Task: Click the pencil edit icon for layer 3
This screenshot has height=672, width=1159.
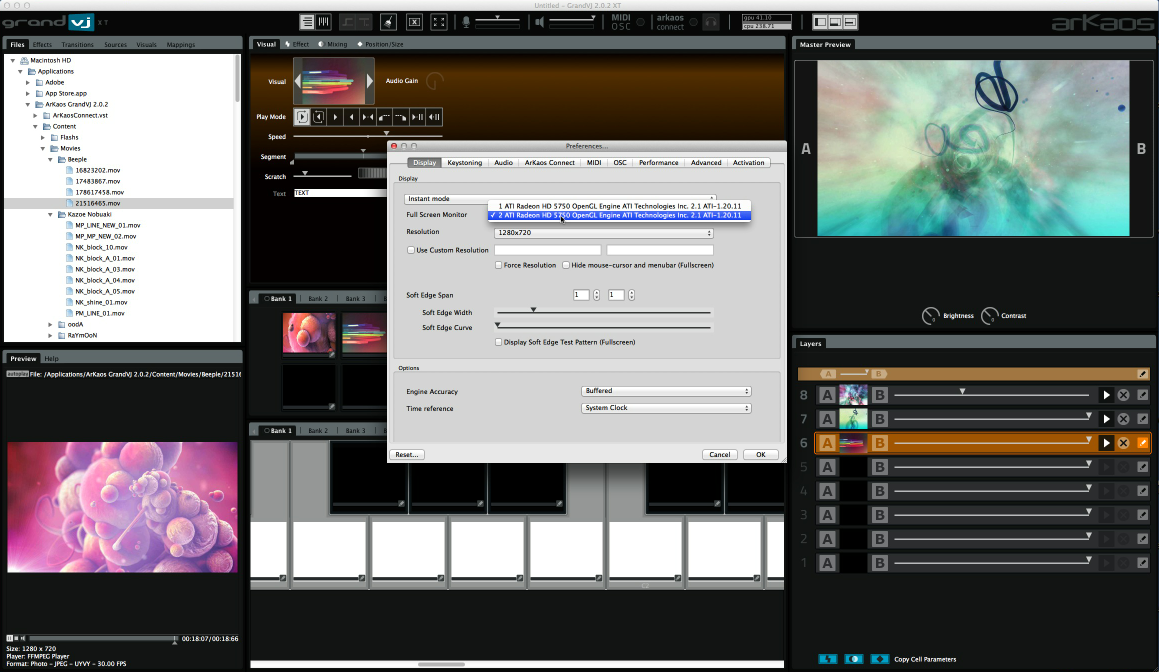Action: coord(1143,515)
